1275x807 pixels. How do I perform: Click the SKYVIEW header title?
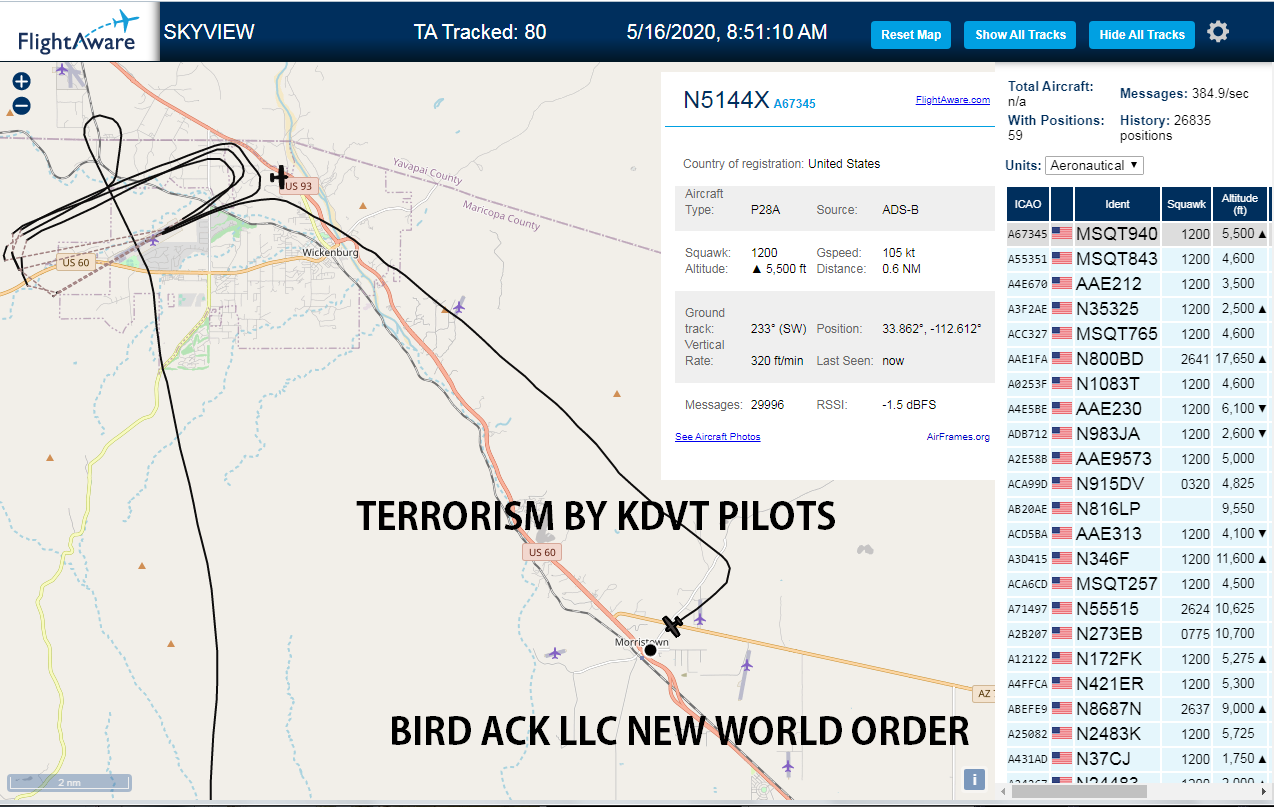click(x=209, y=32)
